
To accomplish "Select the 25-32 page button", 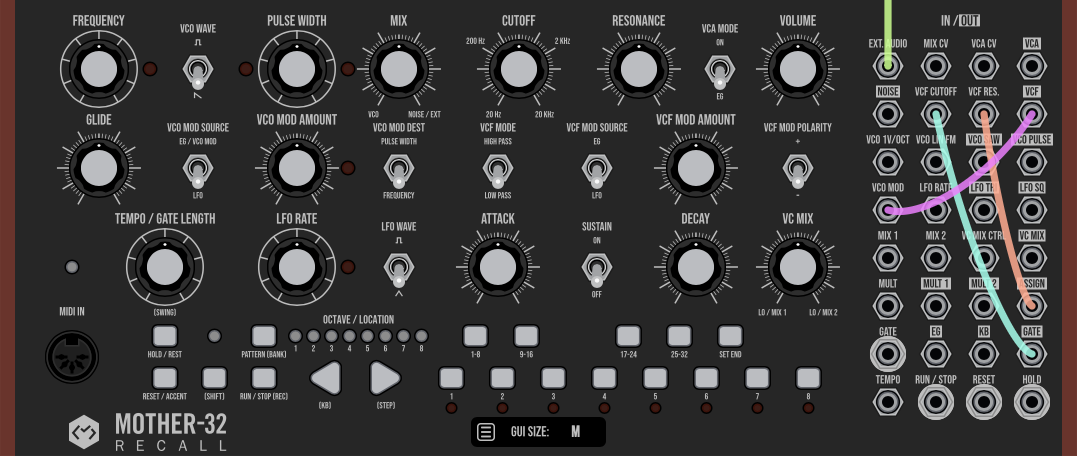I will coord(679,336).
